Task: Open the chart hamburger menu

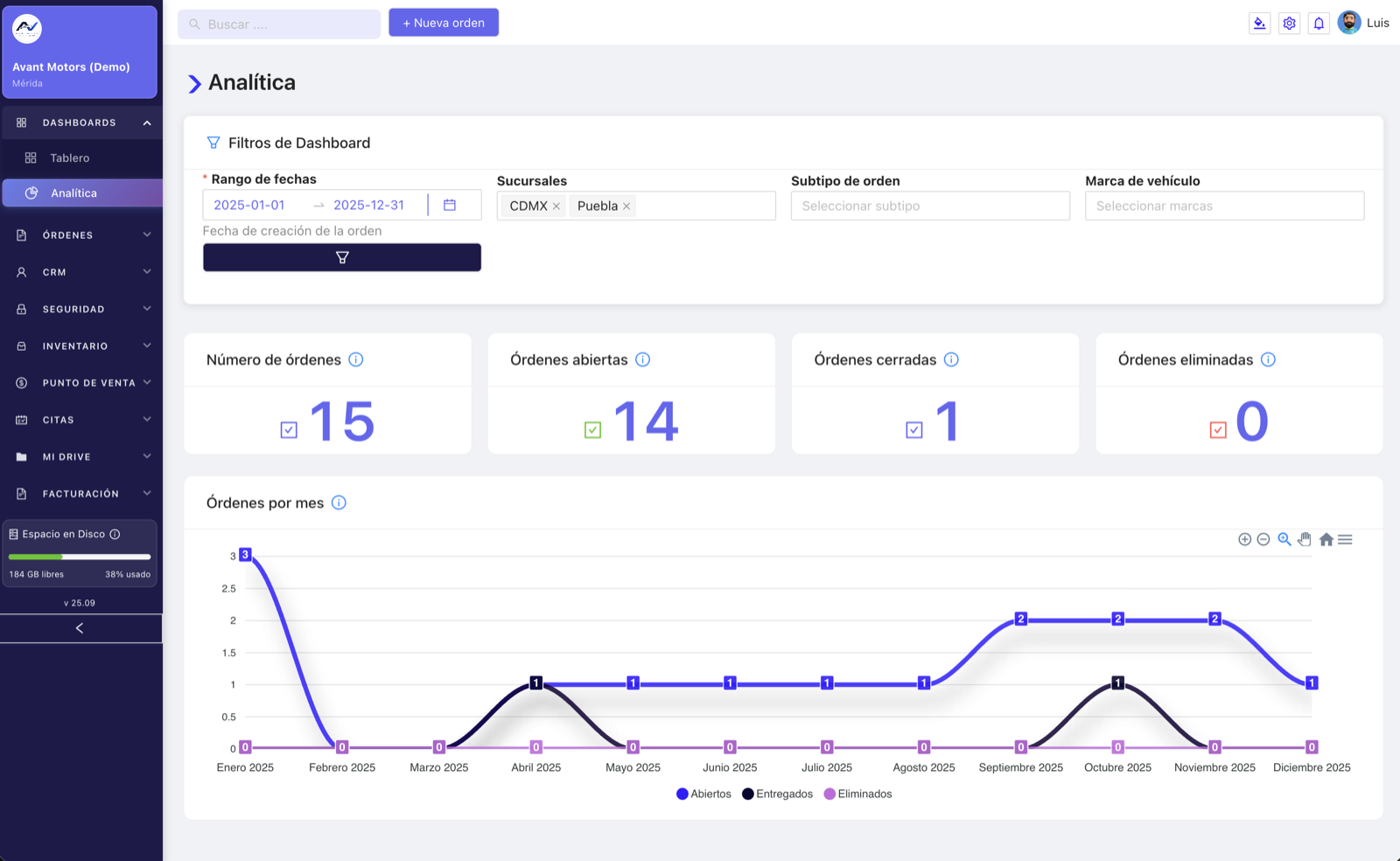Action: tap(1345, 540)
